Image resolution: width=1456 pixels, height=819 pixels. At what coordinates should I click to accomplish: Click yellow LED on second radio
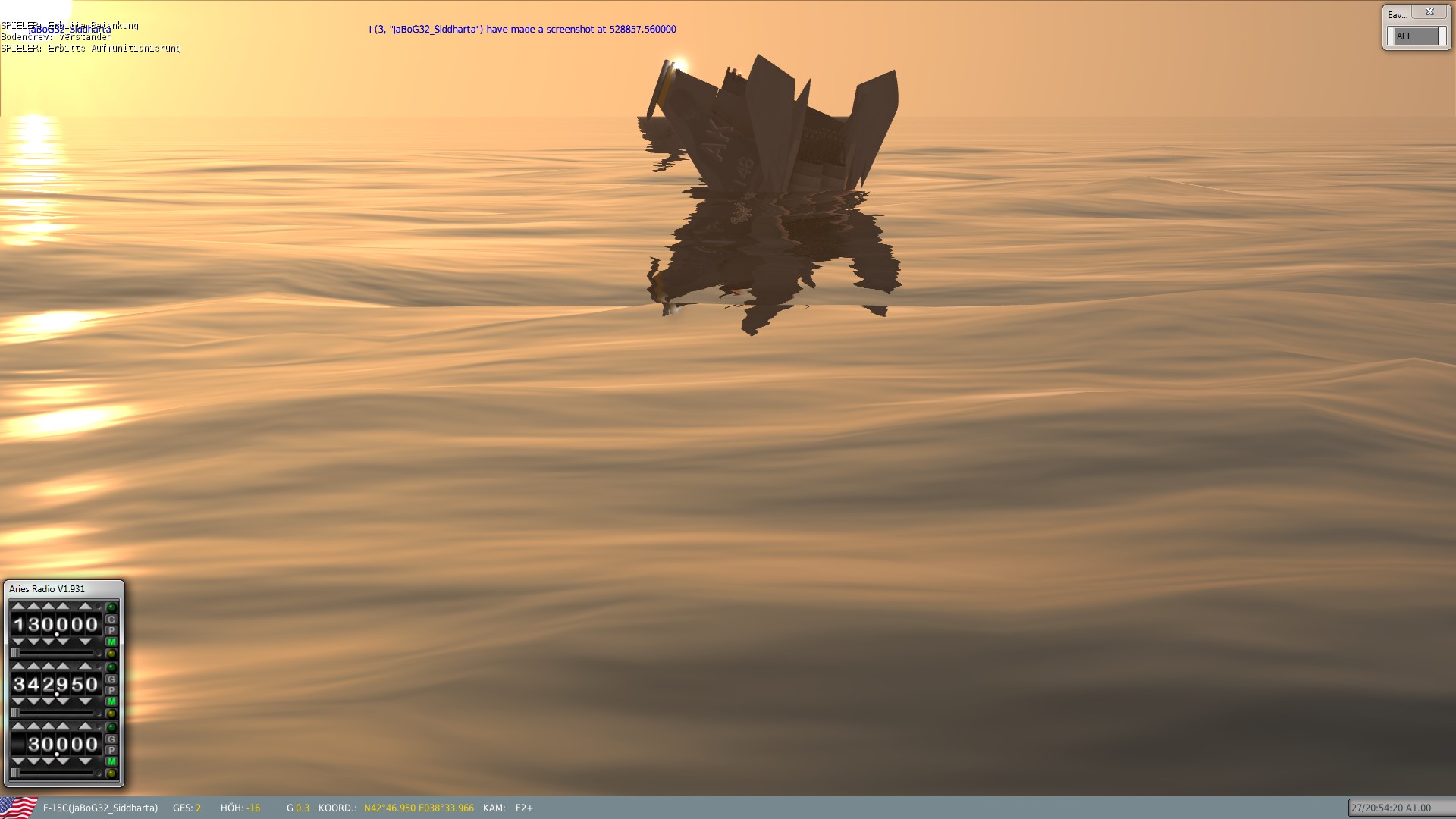click(x=111, y=713)
